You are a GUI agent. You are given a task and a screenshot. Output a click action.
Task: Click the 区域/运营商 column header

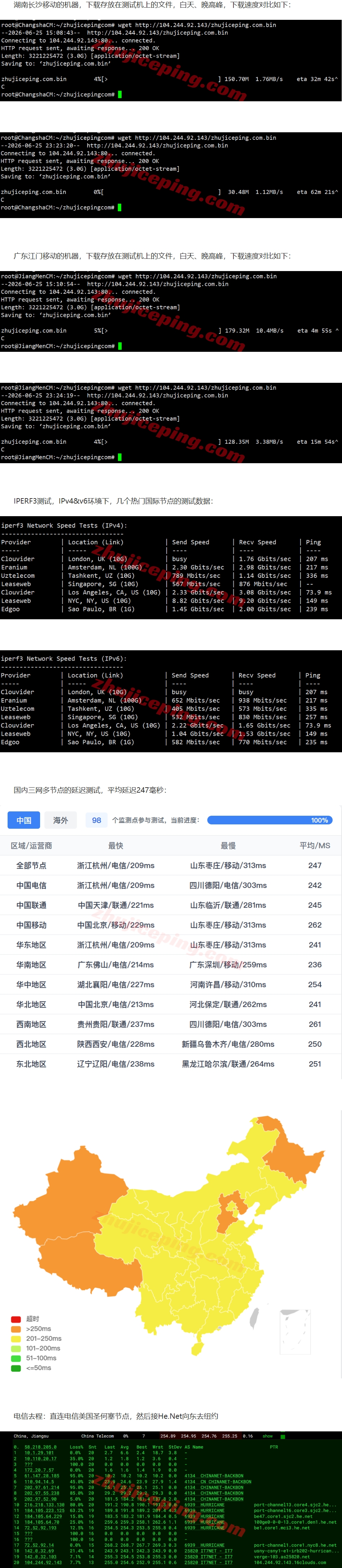click(31, 846)
